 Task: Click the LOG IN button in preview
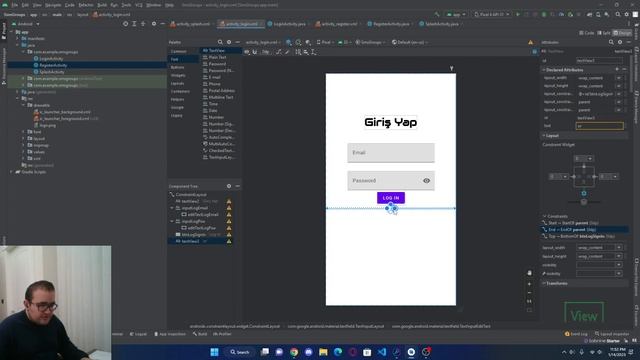tap(391, 198)
